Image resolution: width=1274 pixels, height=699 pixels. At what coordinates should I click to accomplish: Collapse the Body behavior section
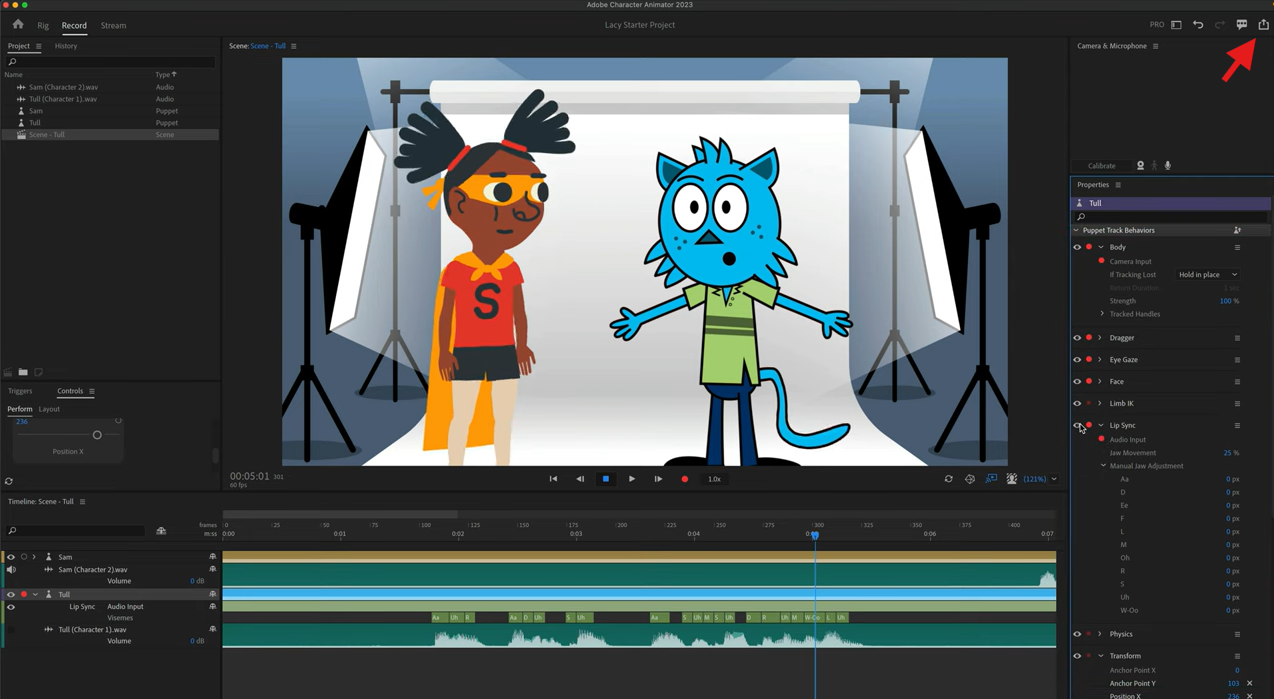click(x=1101, y=247)
